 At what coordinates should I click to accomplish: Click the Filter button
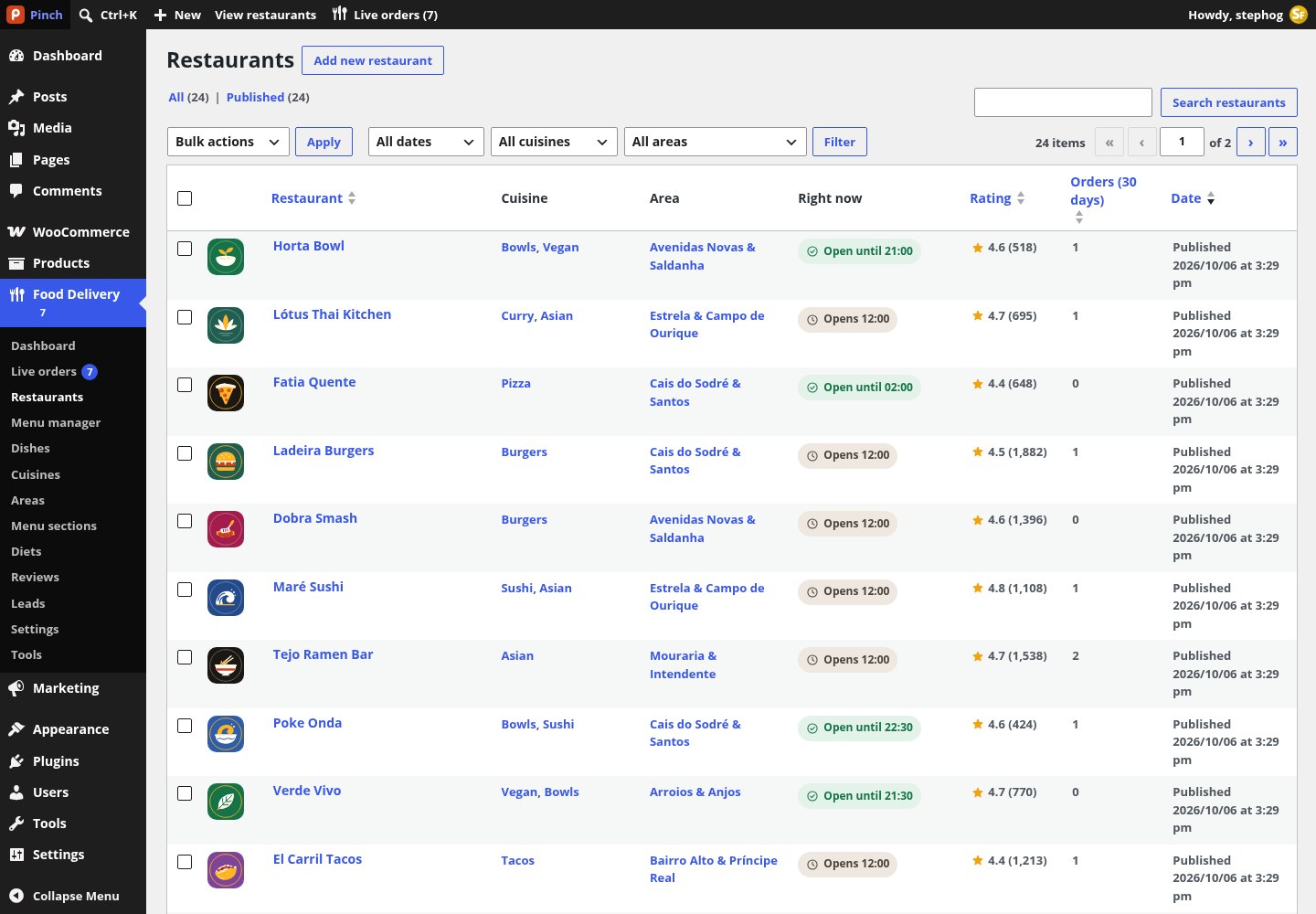coord(840,142)
